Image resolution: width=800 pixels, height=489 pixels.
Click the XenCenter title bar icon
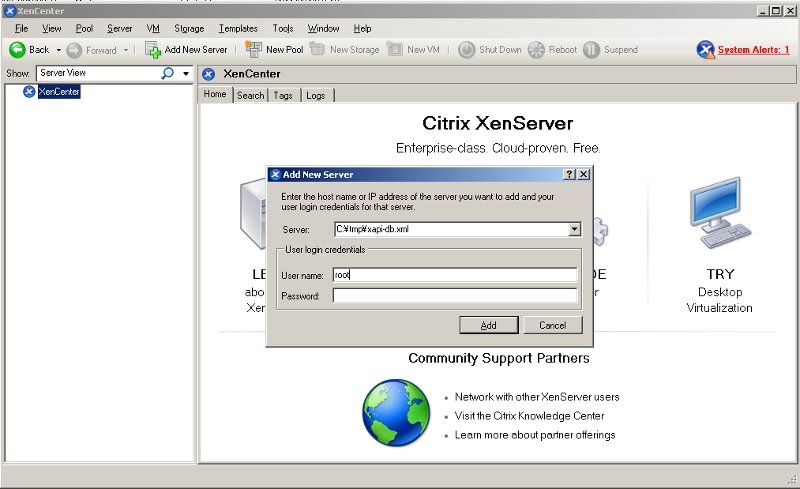(9, 11)
